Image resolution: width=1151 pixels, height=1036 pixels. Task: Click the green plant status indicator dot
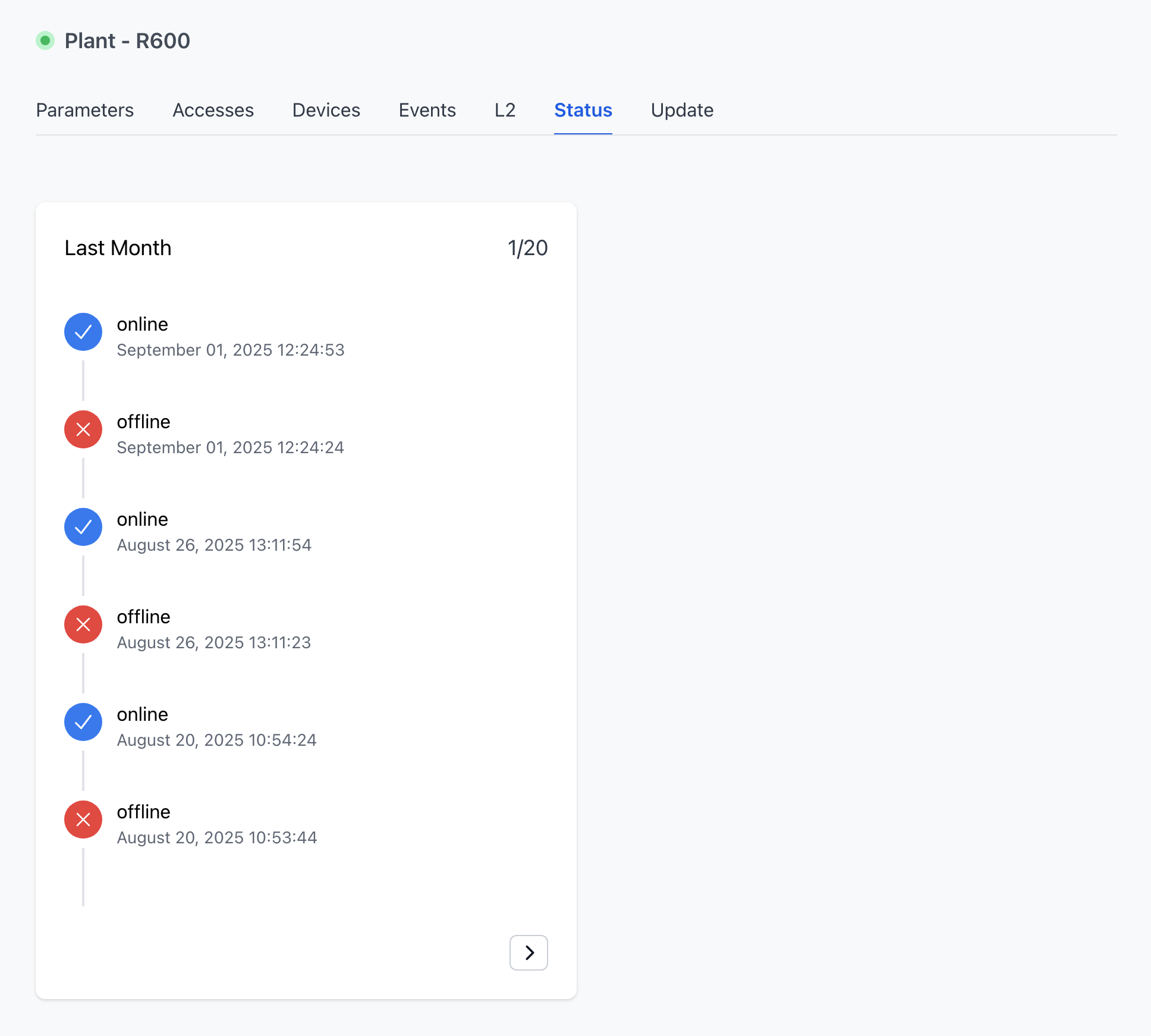[45, 40]
